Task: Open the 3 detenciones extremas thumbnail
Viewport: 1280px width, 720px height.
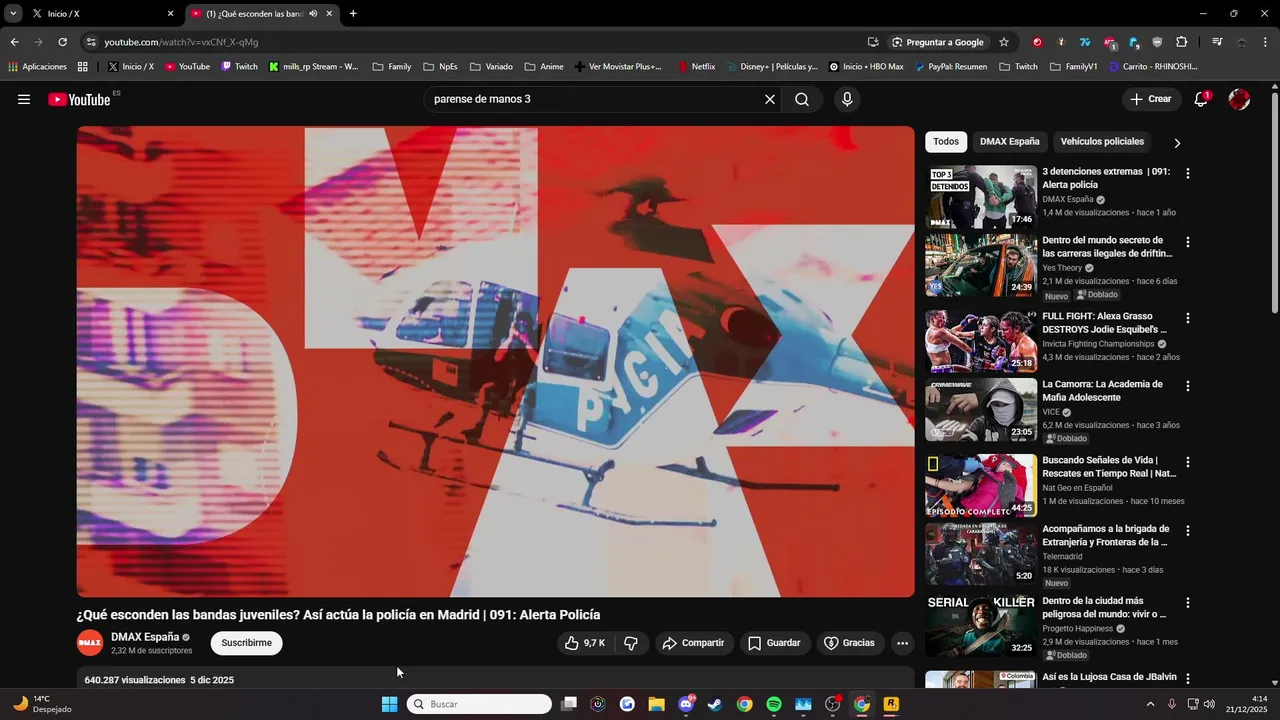Action: coord(981,197)
